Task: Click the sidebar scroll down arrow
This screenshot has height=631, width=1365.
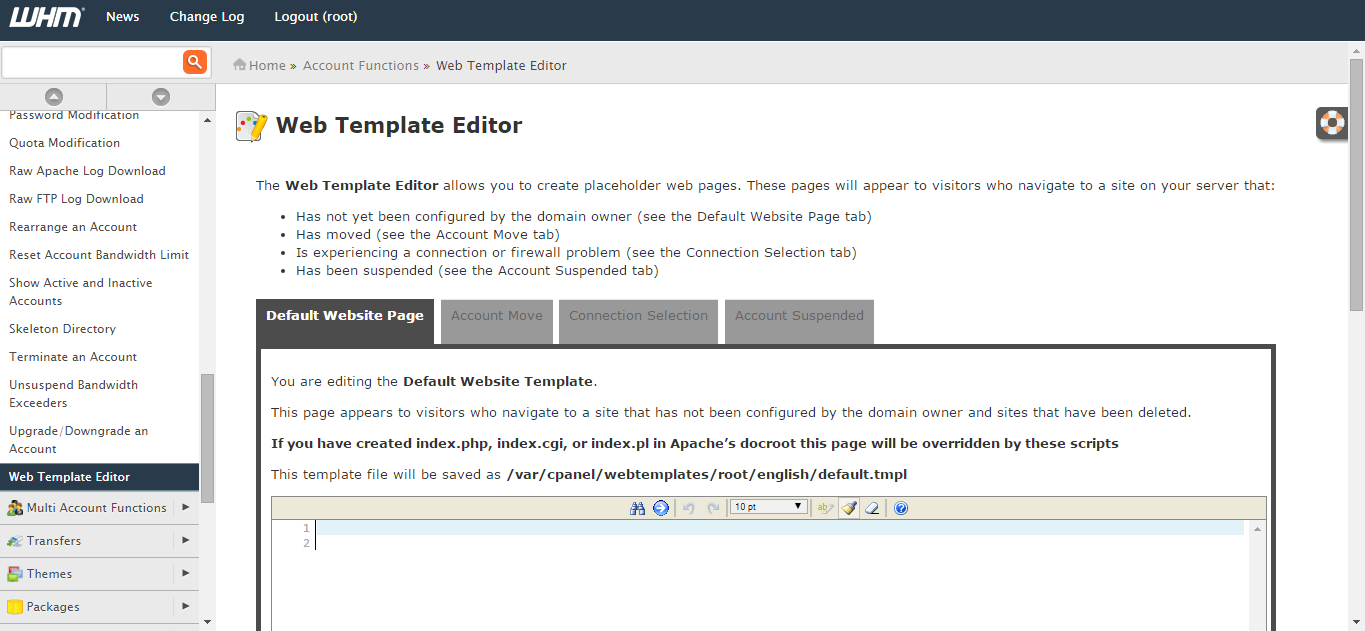Action: pyautogui.click(x=207, y=621)
